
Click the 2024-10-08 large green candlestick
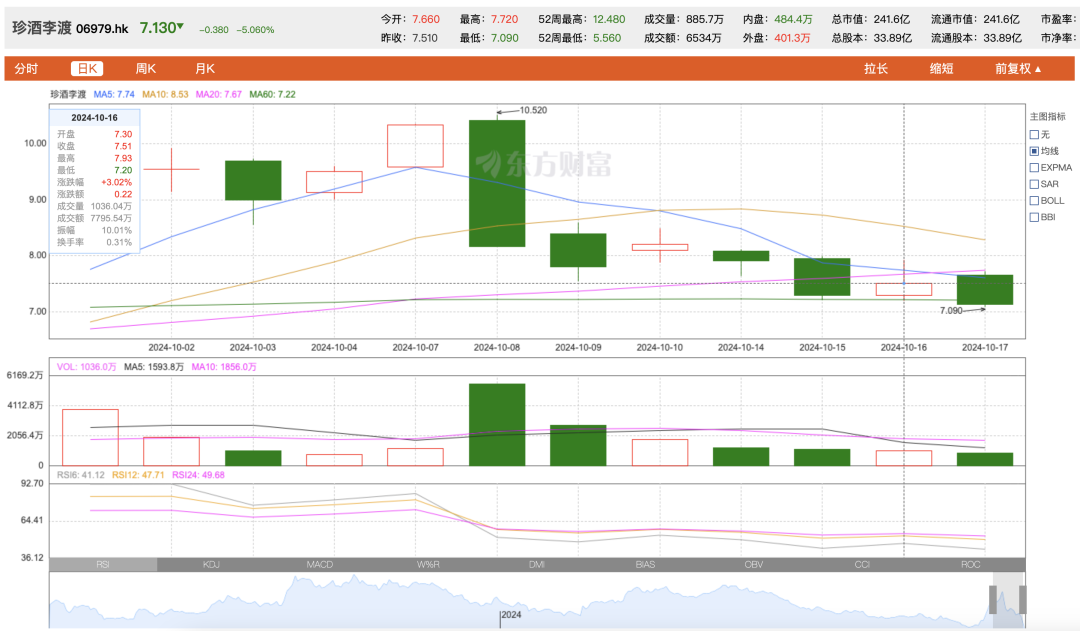497,183
